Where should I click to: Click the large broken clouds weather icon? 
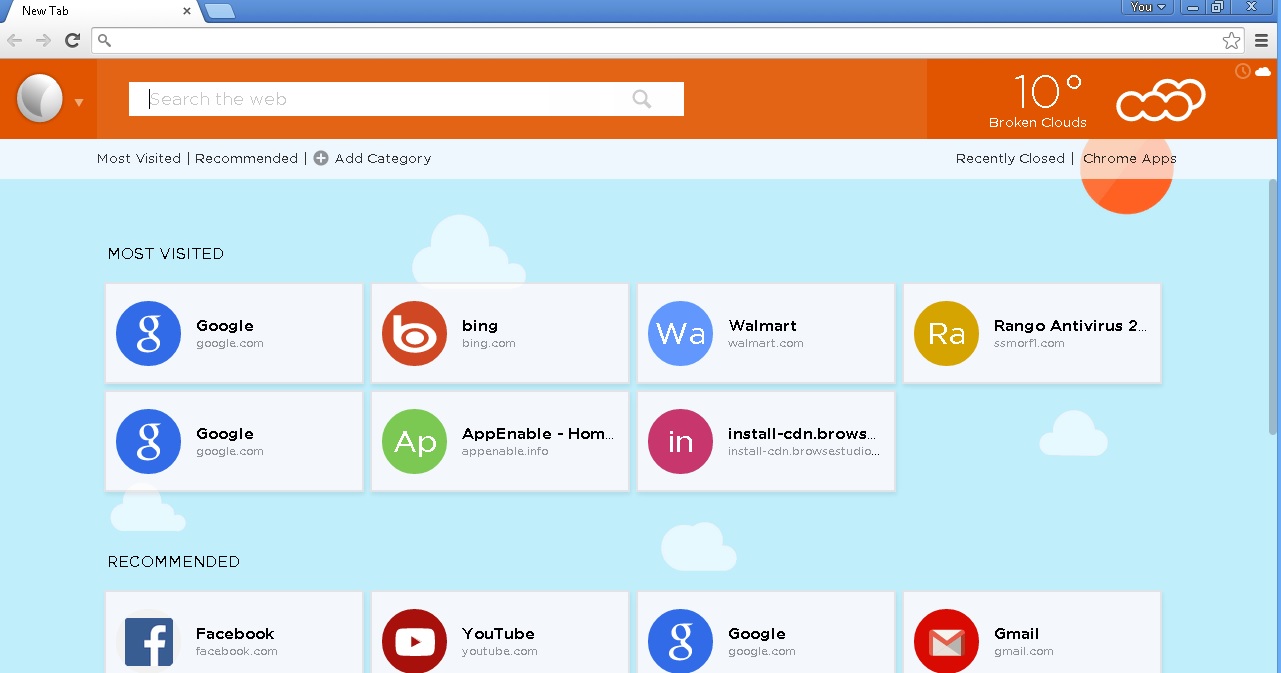tap(1161, 99)
